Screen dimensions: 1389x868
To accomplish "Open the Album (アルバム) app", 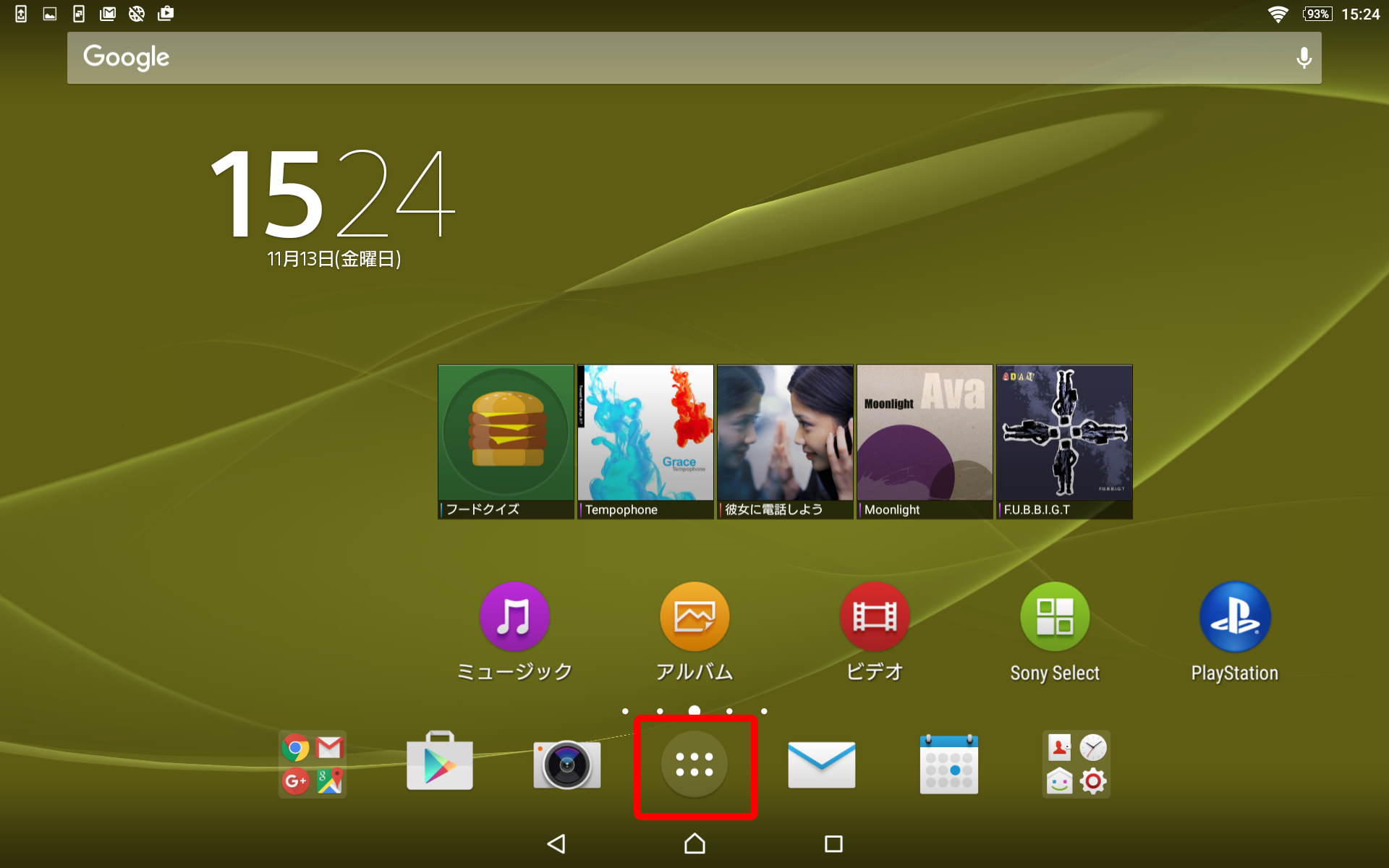I will click(694, 617).
